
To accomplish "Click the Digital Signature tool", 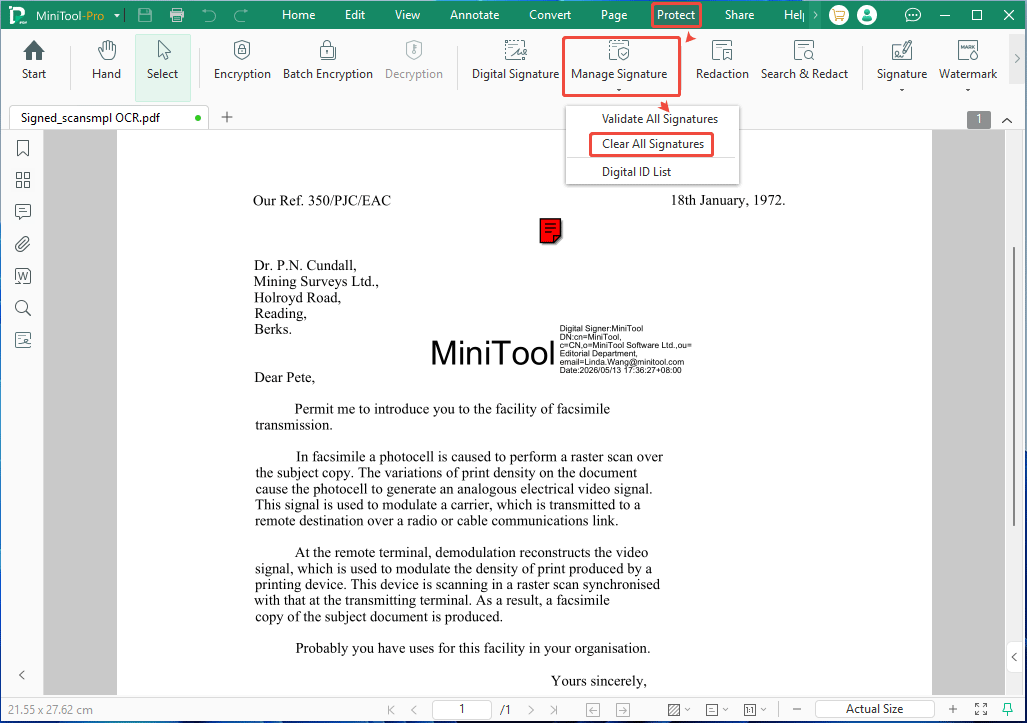I will tap(515, 61).
